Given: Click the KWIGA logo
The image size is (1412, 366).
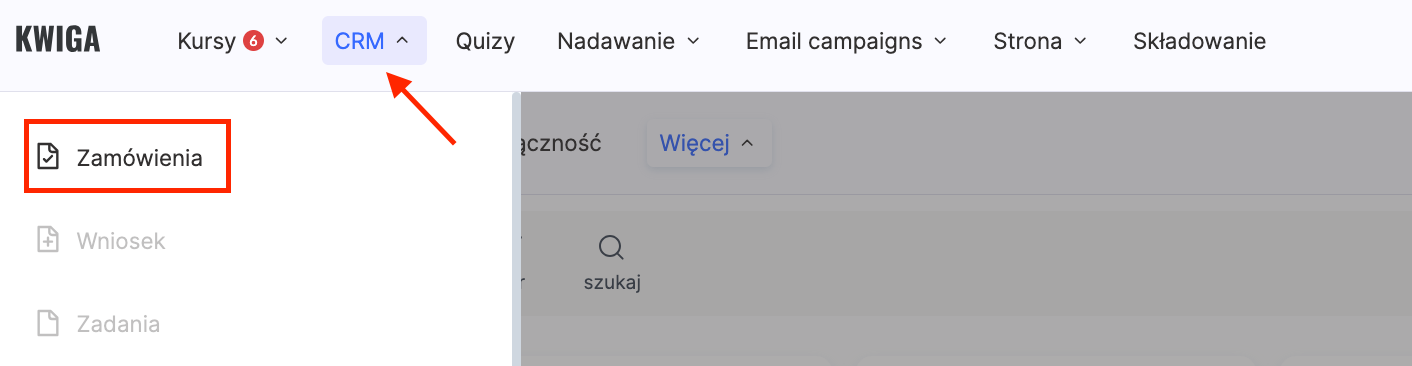Looking at the screenshot, I should click(x=58, y=40).
